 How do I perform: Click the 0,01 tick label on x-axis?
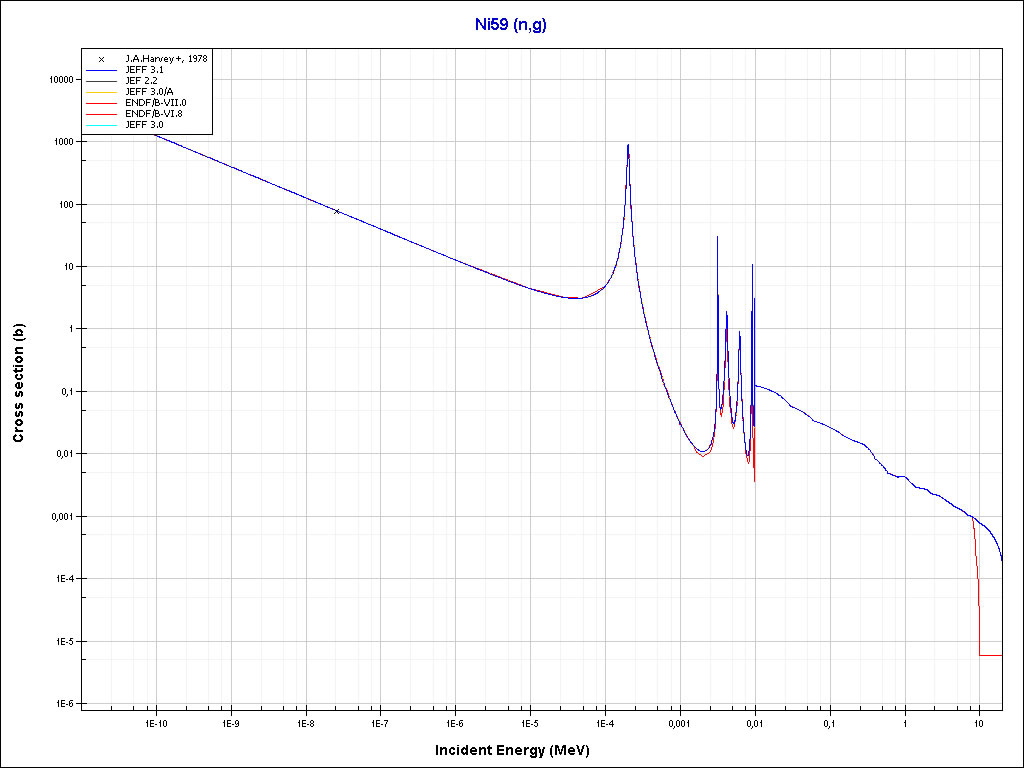754,723
